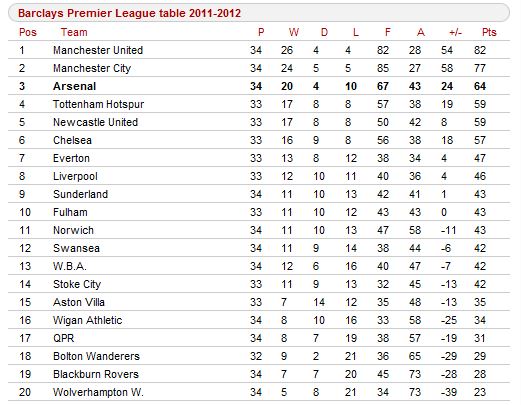Choose Everton from the table
Screen dimensions: 521x405
(x=71, y=158)
